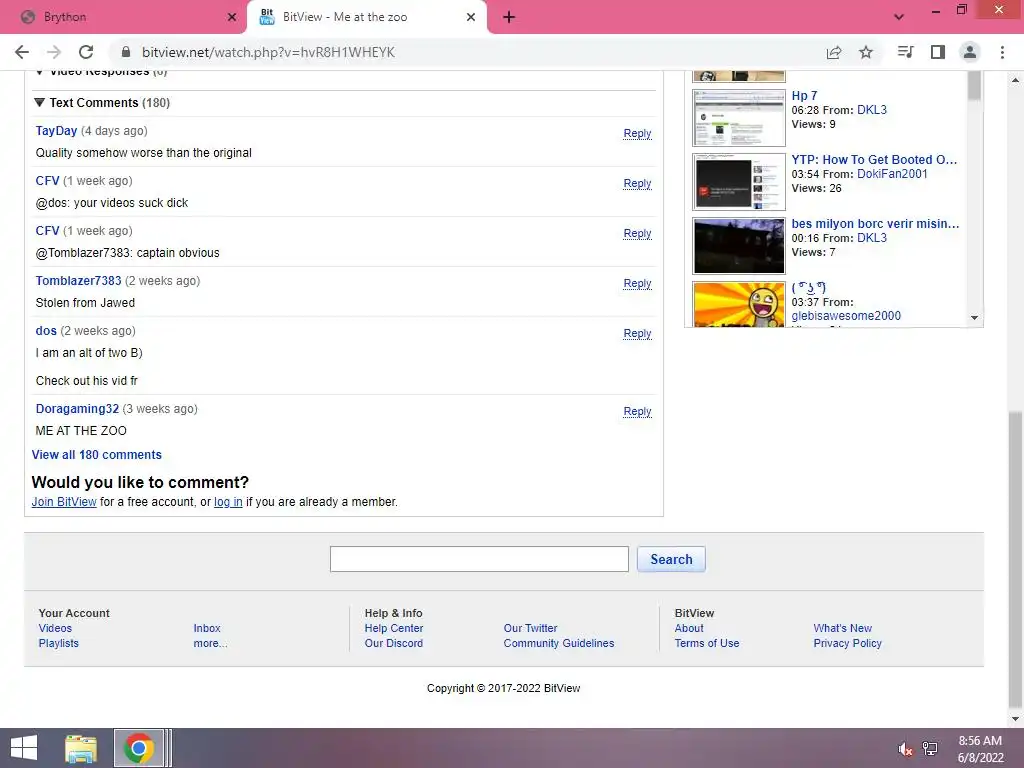Open the dos user profile
Viewport: 1024px width, 768px height.
[x=46, y=330]
